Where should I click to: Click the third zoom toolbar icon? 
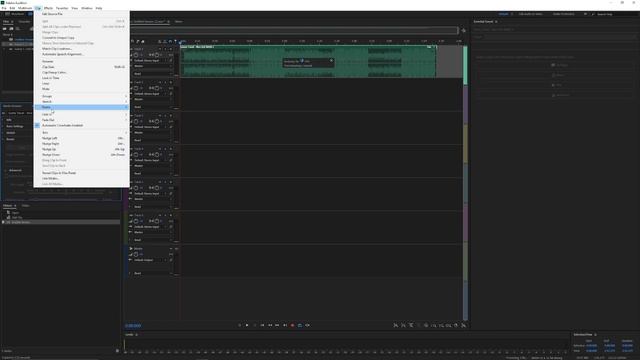coord(411,325)
